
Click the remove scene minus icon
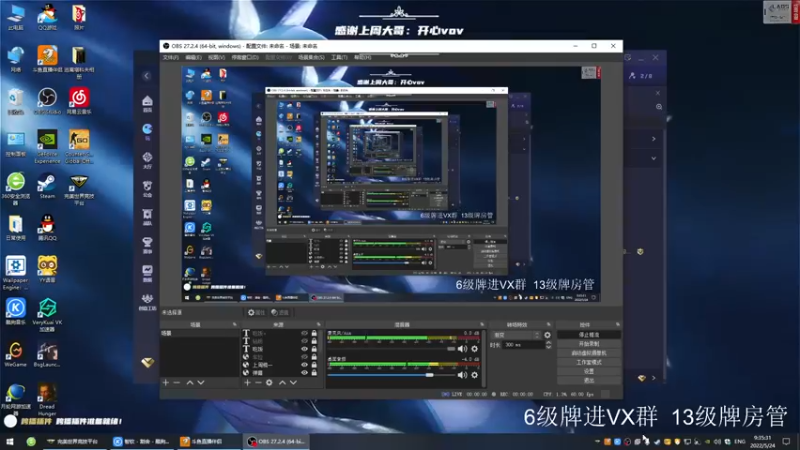(177, 382)
